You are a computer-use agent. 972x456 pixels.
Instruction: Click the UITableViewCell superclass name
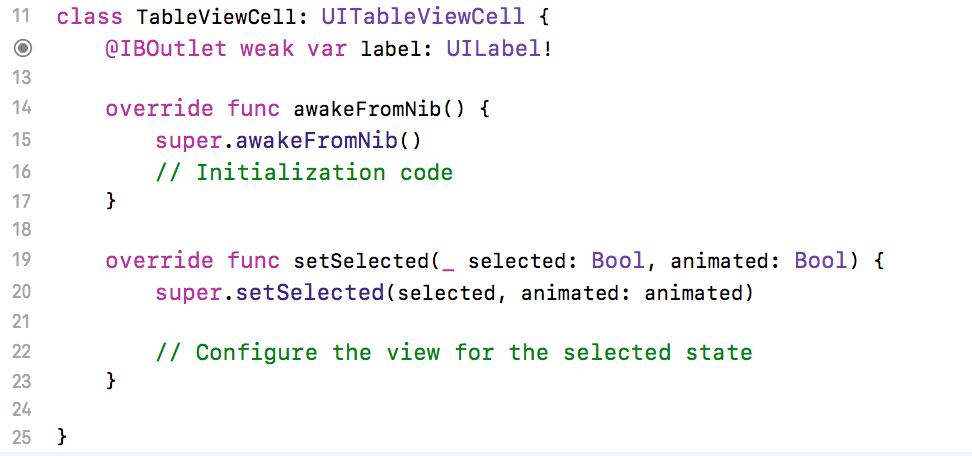click(x=423, y=17)
